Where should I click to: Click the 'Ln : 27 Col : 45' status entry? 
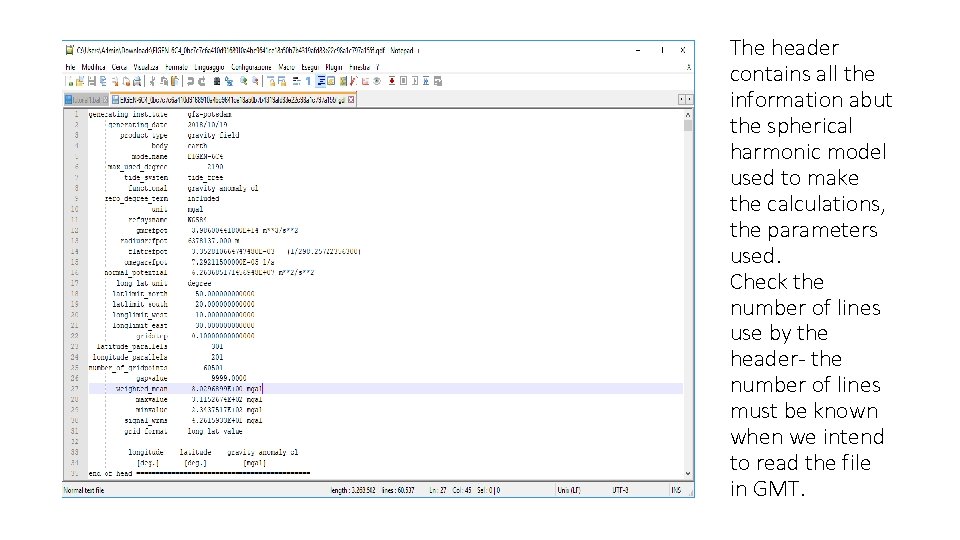tap(452, 490)
